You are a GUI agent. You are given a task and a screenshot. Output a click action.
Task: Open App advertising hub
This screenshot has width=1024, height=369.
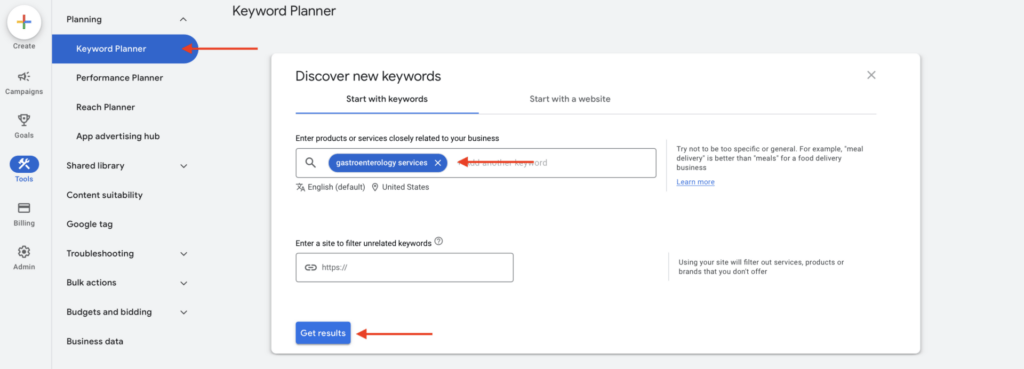tap(118, 136)
